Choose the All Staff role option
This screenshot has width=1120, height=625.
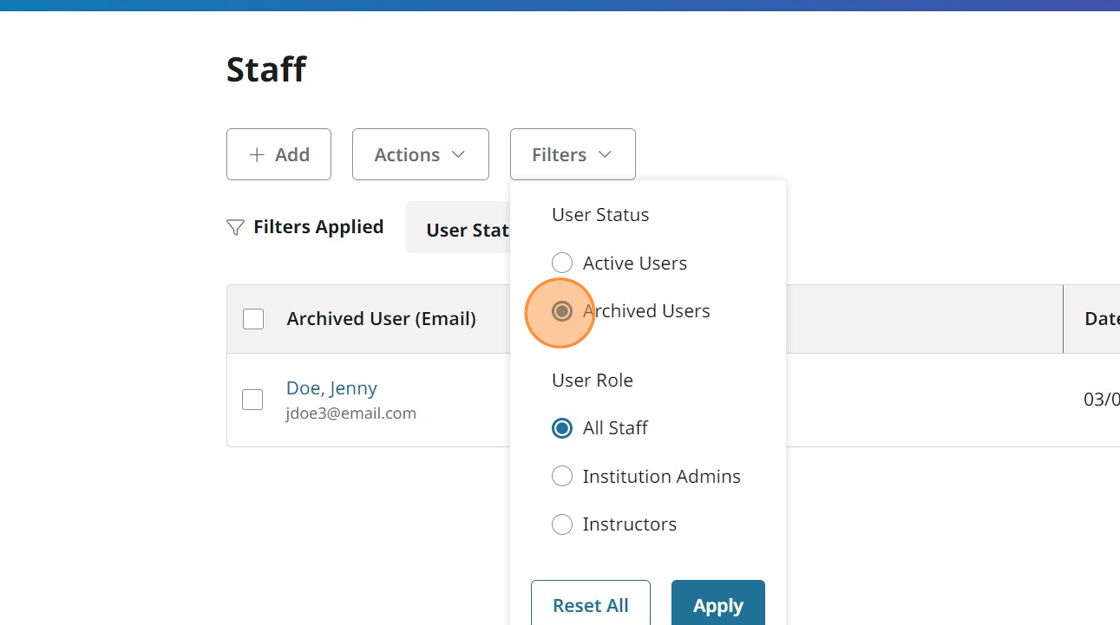click(x=562, y=428)
